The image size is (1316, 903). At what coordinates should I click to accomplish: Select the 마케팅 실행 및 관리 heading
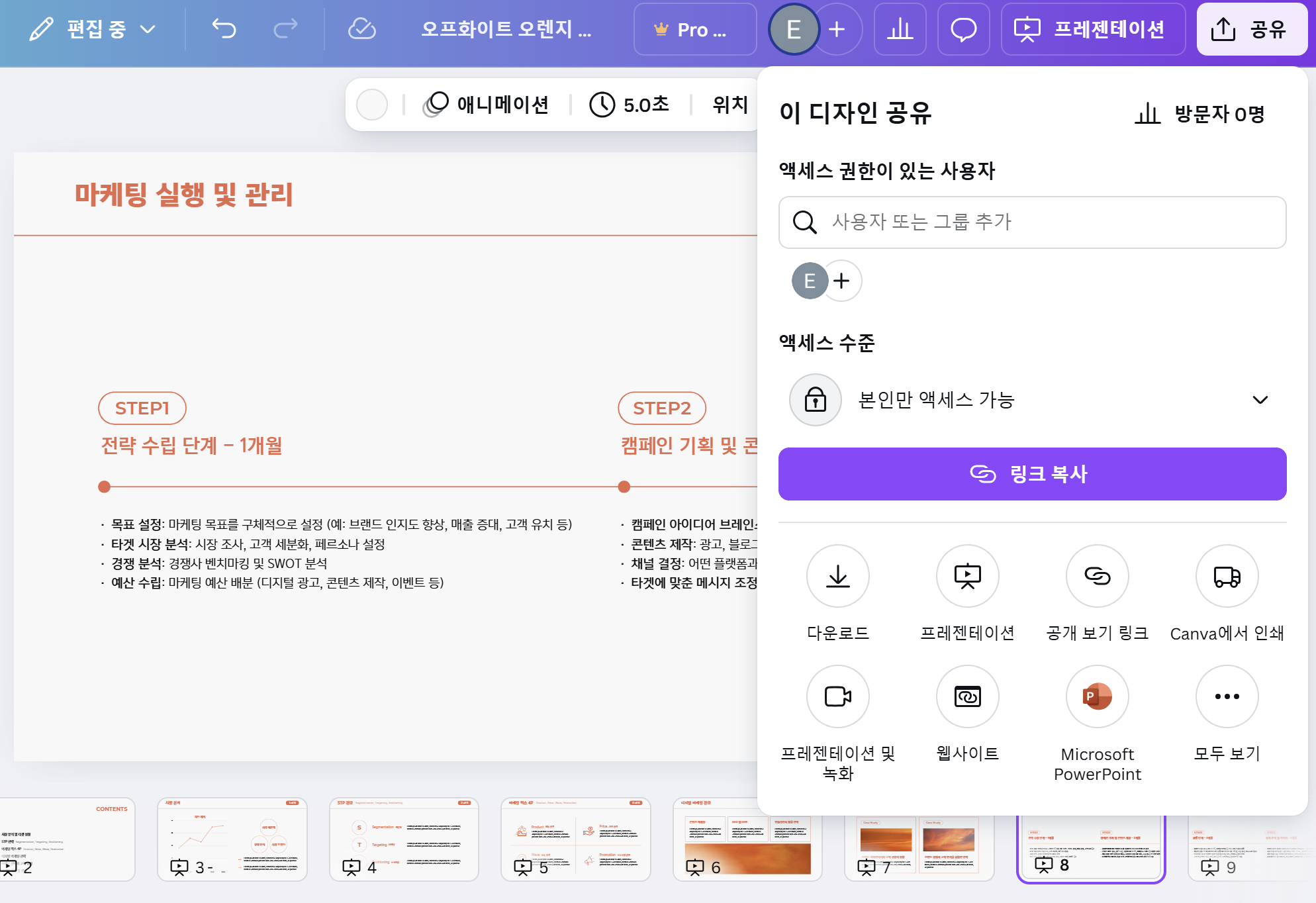coord(183,195)
